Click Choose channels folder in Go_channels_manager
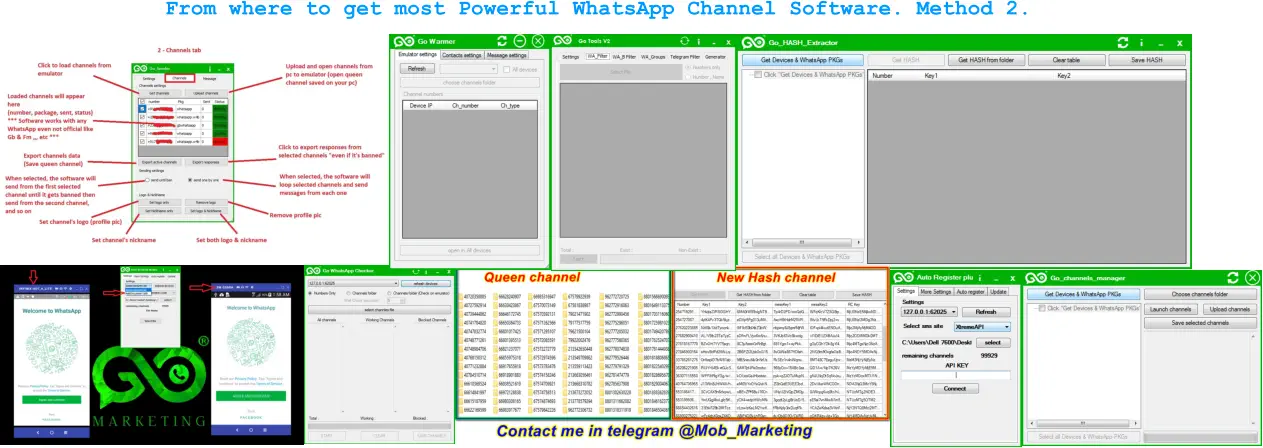1263x448 pixels. pyautogui.click(x=1200, y=294)
